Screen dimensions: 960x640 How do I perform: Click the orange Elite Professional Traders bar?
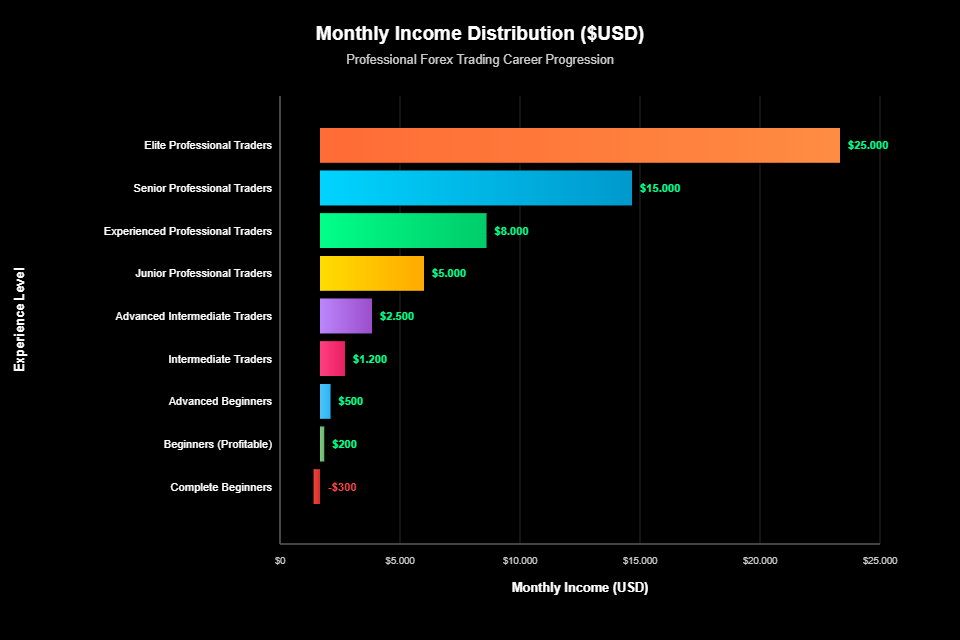pos(579,145)
